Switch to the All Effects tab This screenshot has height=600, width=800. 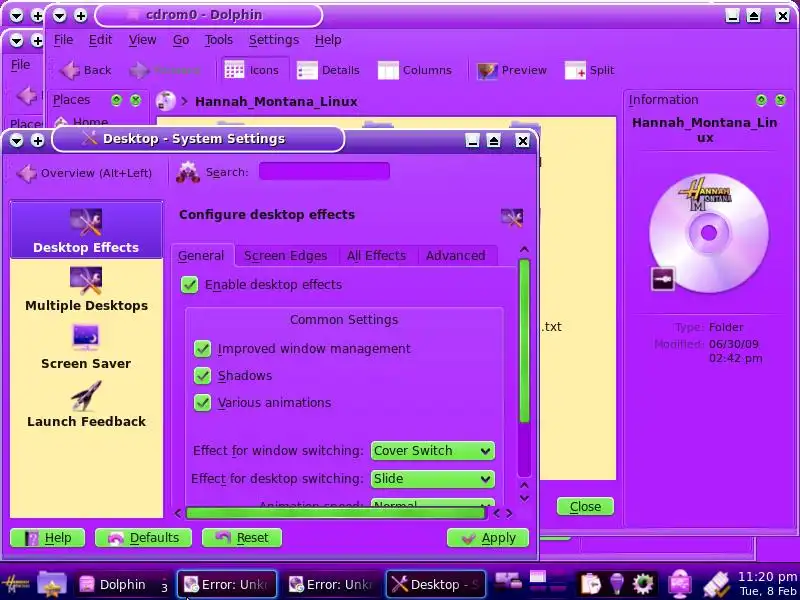[377, 256]
